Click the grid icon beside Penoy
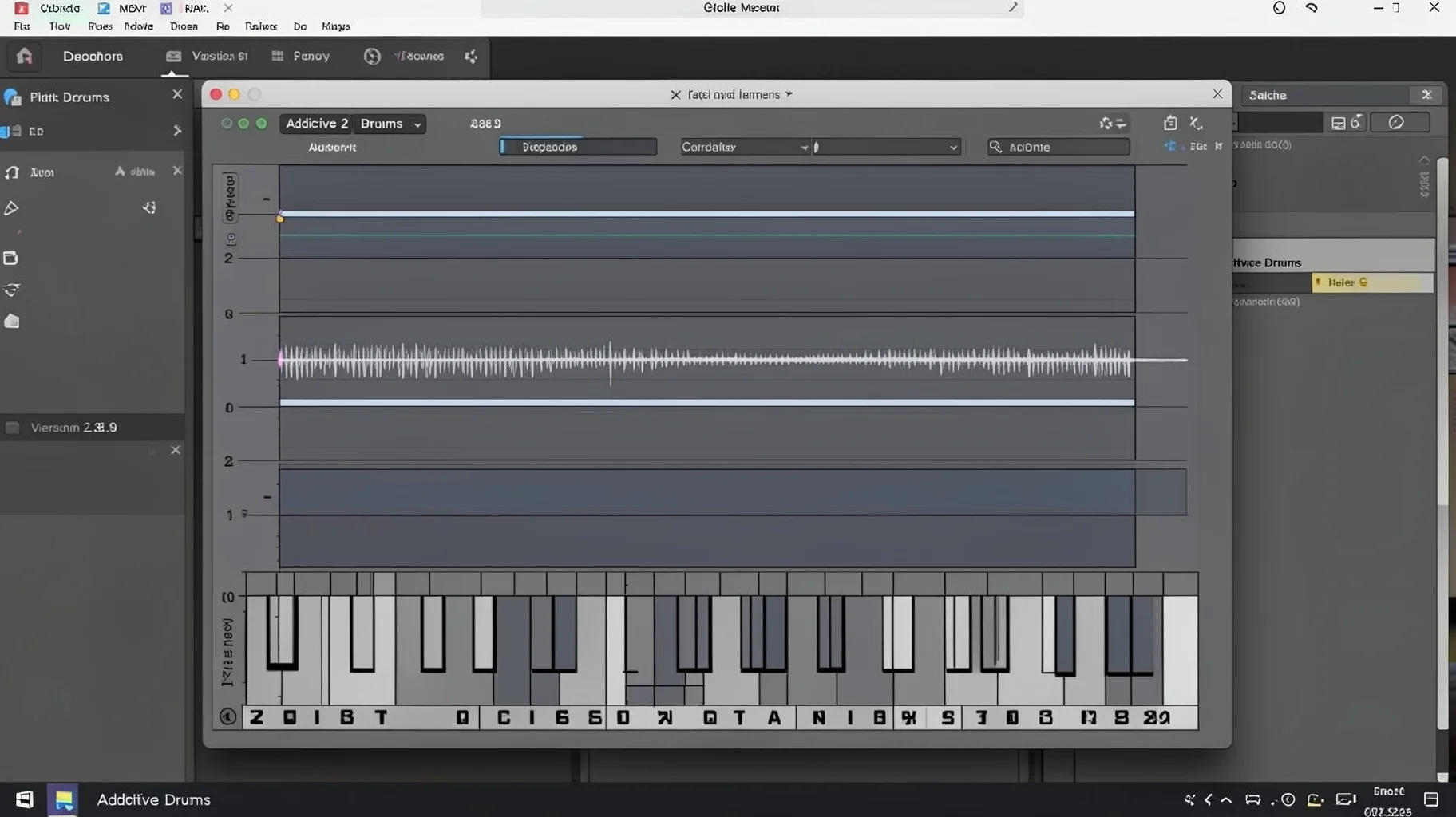 (x=277, y=56)
